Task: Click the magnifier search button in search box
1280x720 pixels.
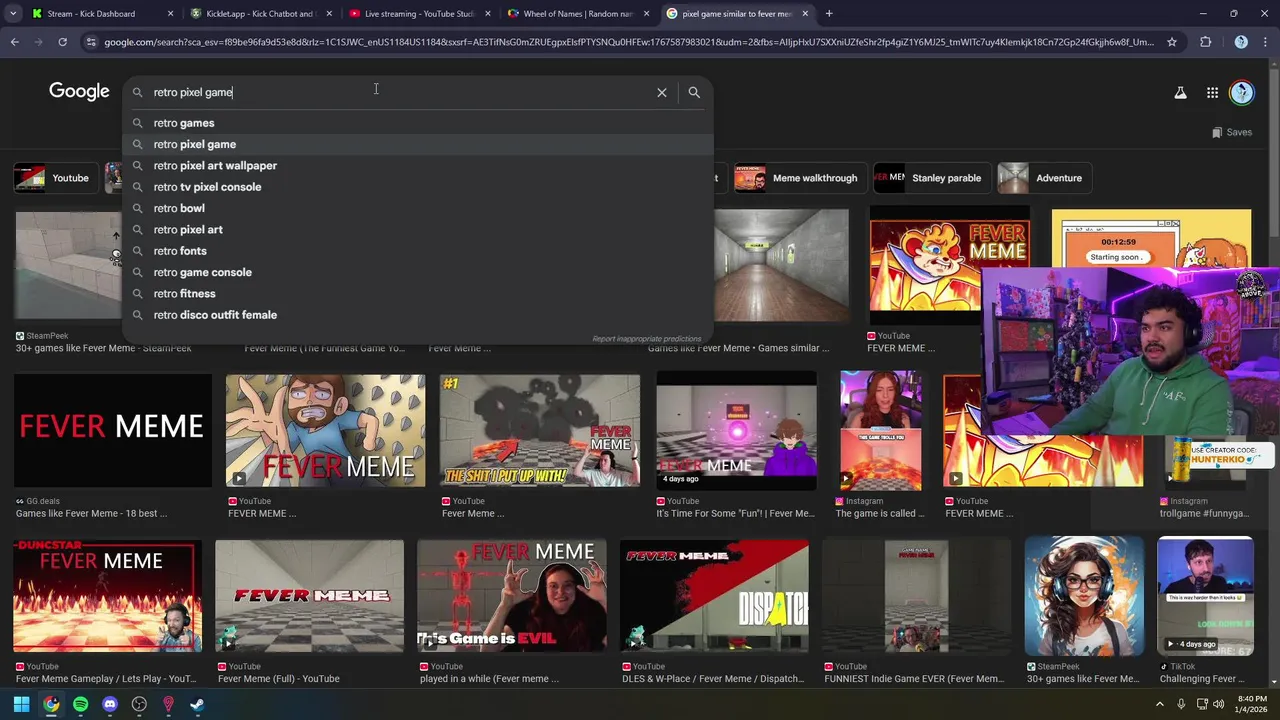Action: pos(694,92)
